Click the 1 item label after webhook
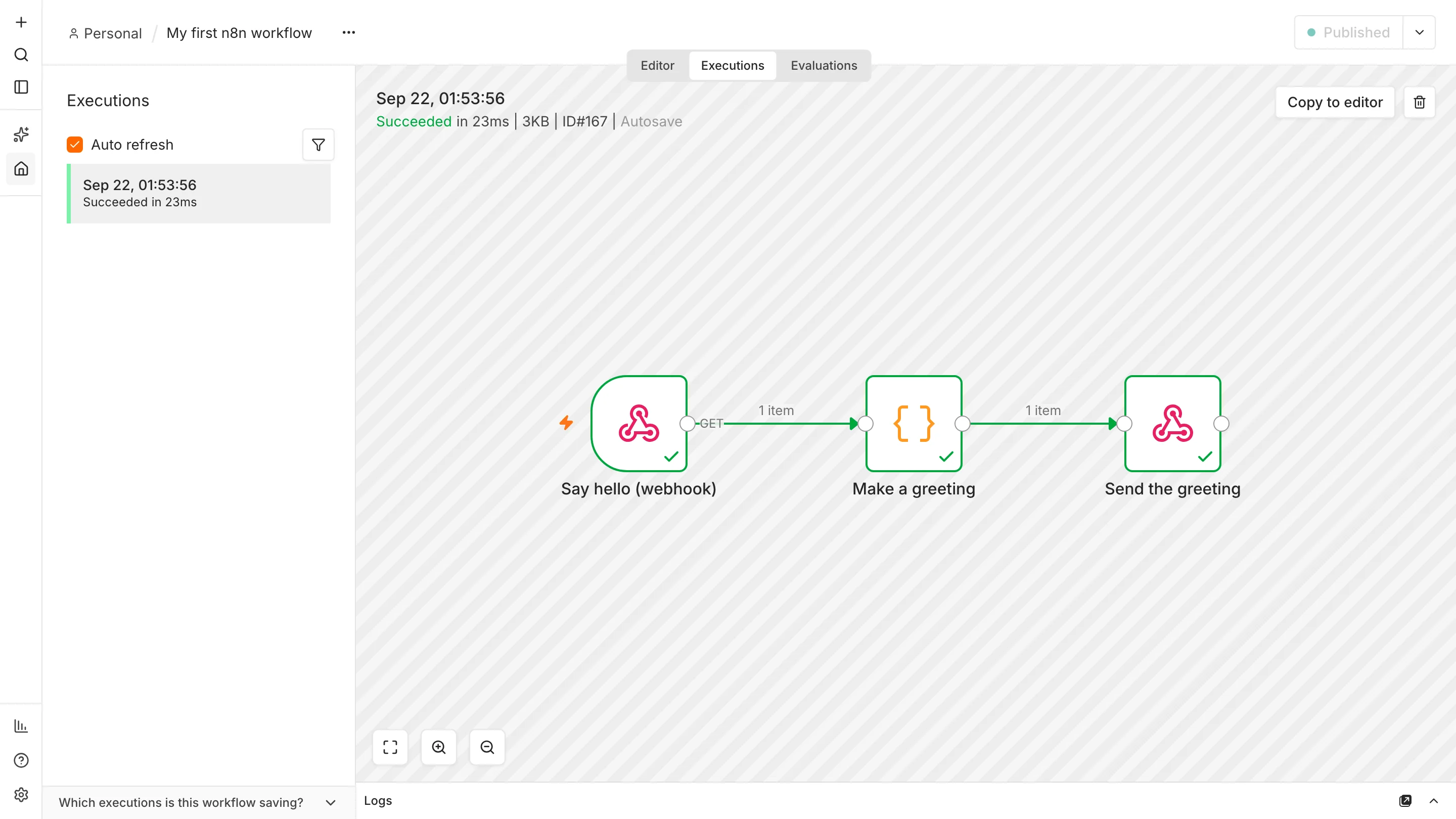The width and height of the screenshot is (1456, 819). coord(776,411)
